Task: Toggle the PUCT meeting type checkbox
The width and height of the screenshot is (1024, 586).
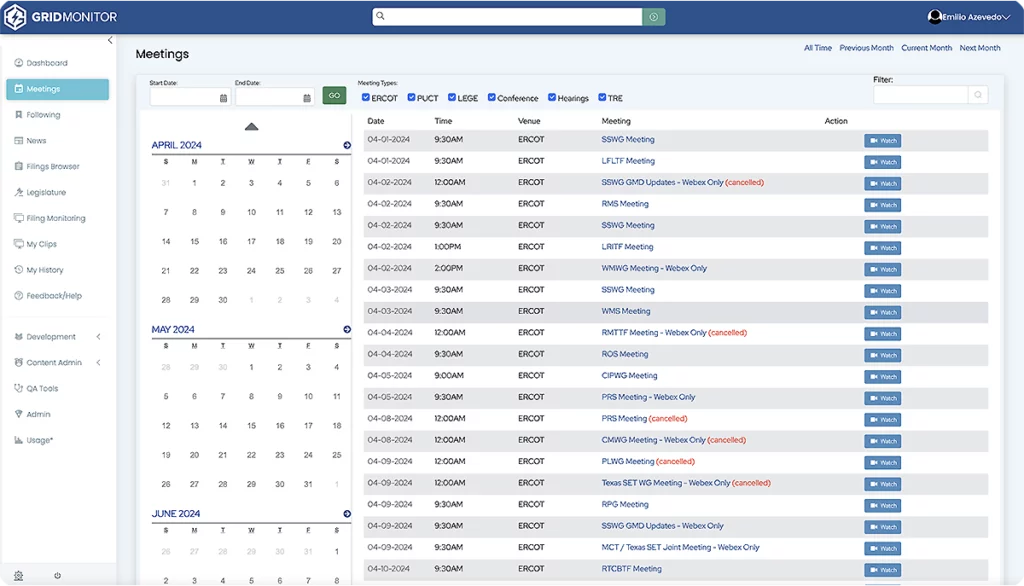Action: 411,97
